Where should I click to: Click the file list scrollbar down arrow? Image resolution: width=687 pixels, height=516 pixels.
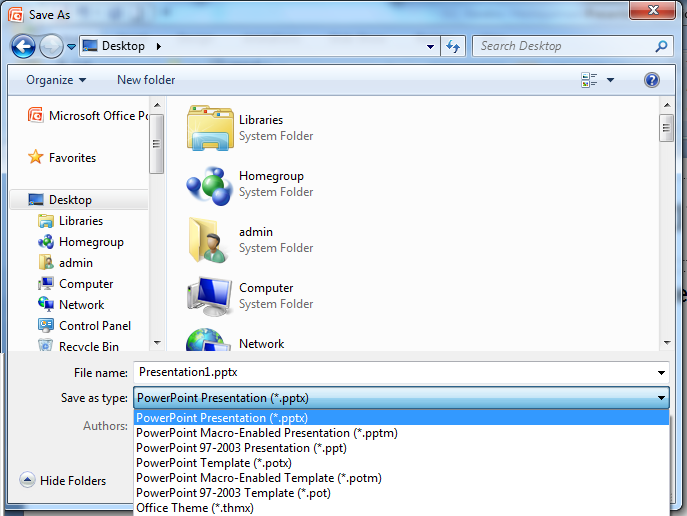667,343
